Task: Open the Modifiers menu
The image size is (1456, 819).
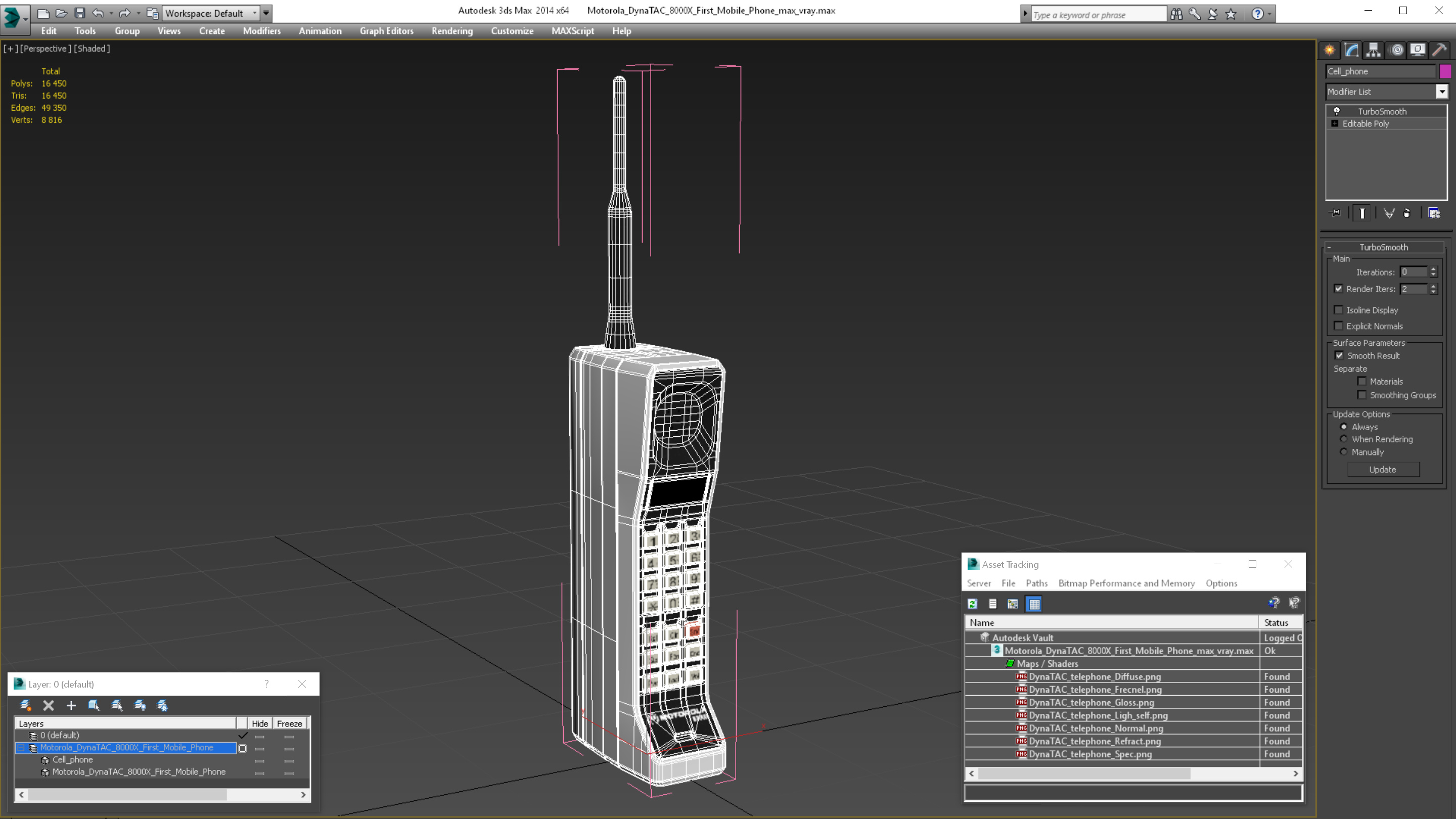Action: (x=262, y=31)
